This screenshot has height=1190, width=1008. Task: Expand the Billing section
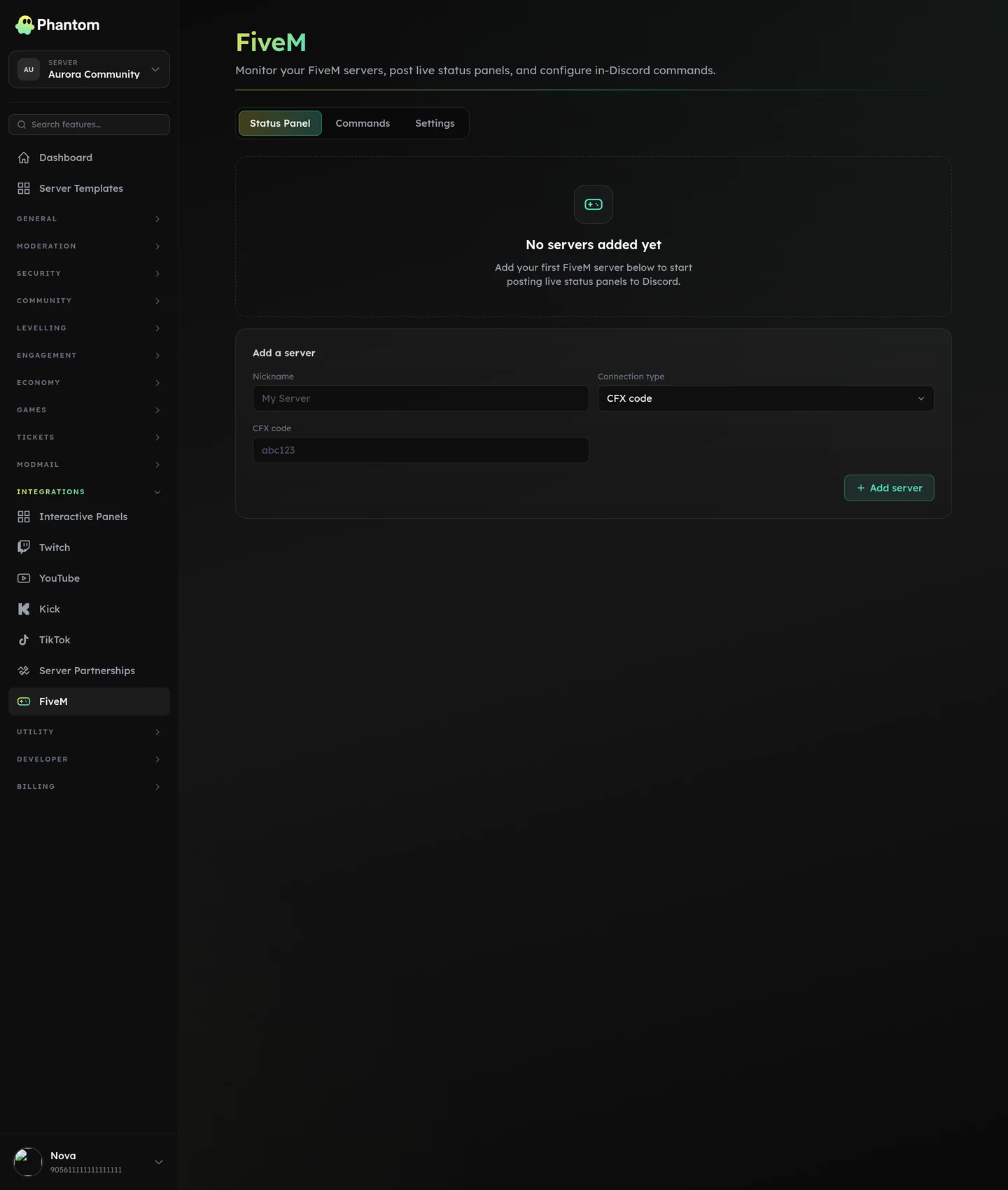[x=89, y=787]
